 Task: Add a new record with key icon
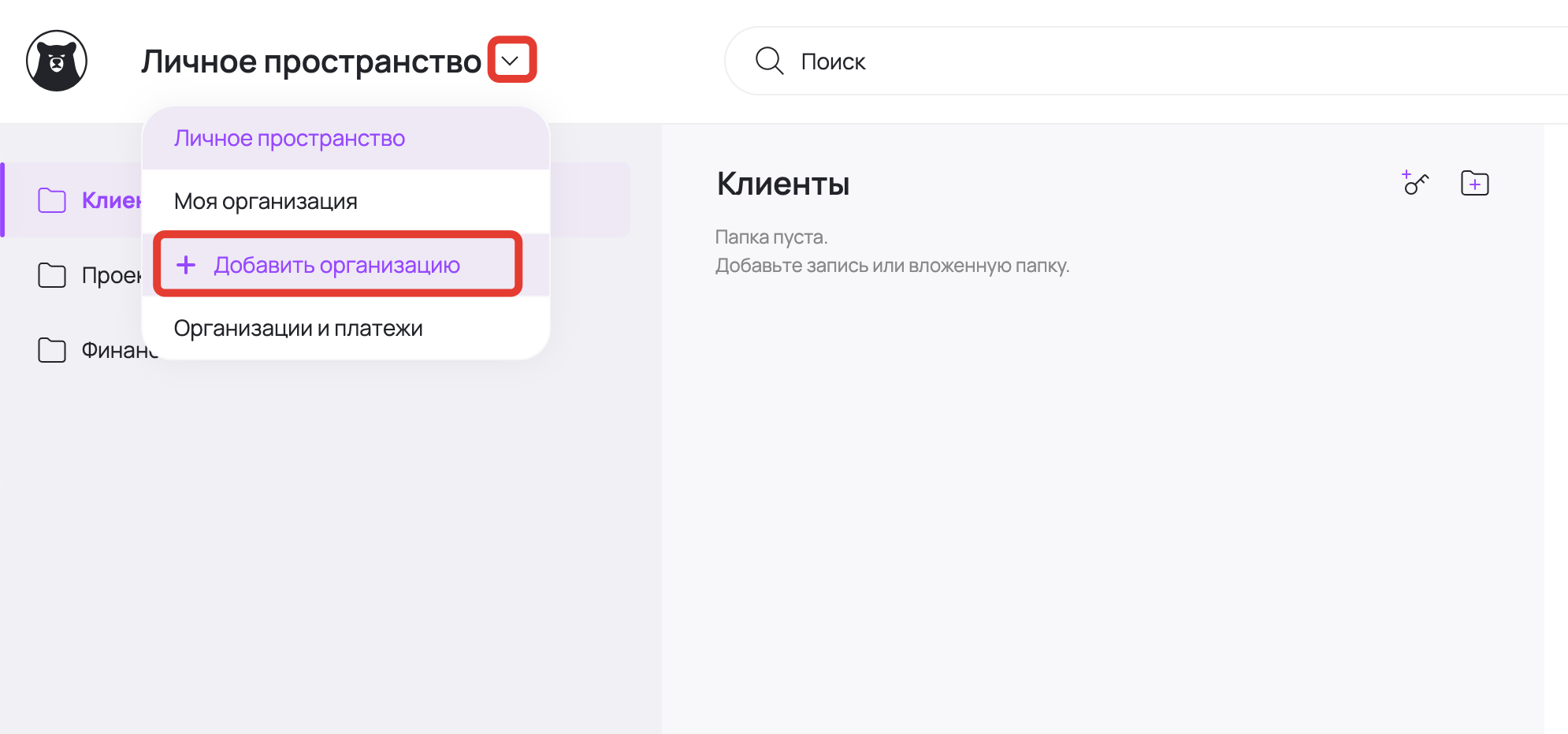(x=1415, y=183)
